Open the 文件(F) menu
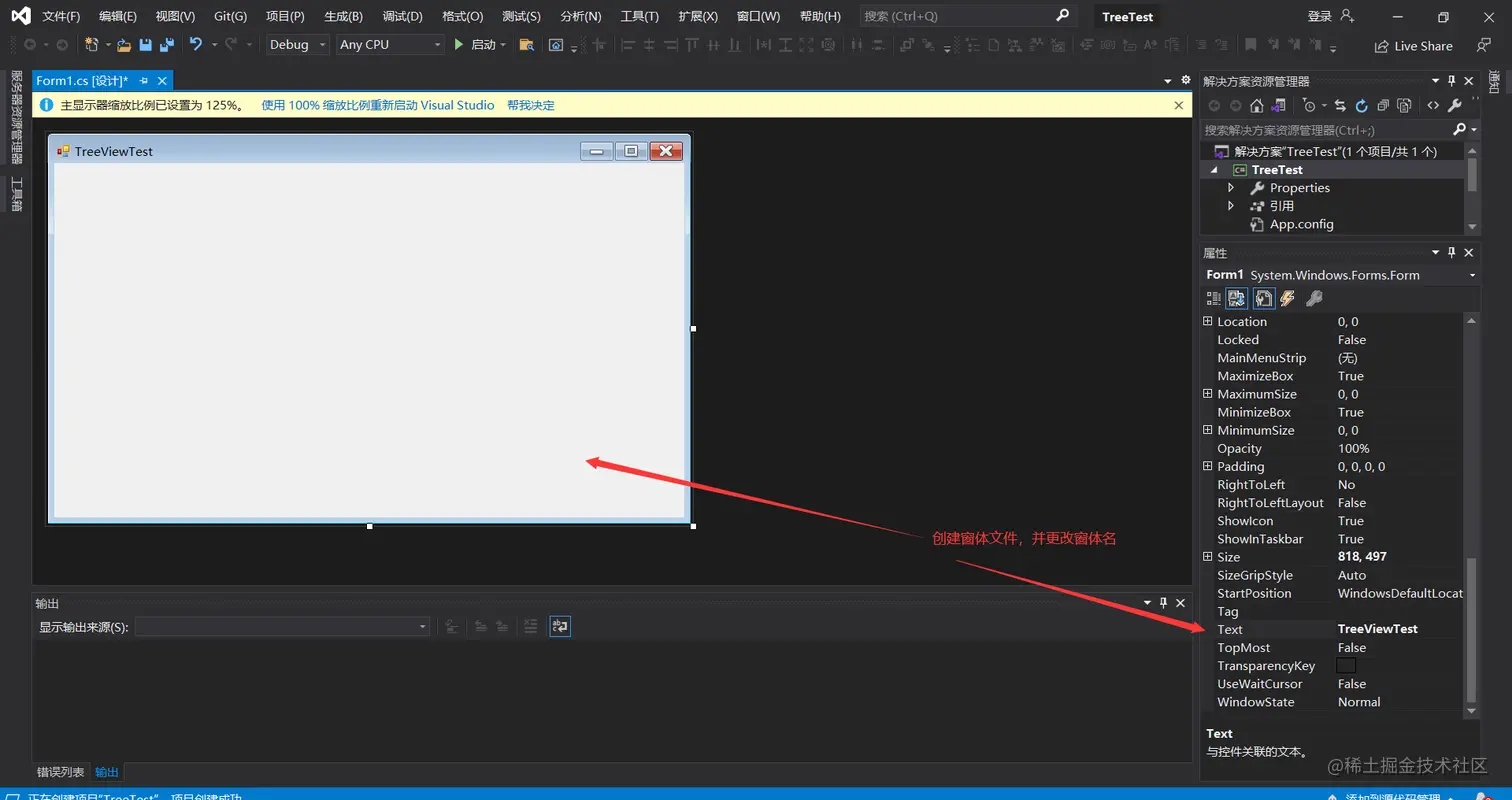The image size is (1512, 800). tap(61, 17)
